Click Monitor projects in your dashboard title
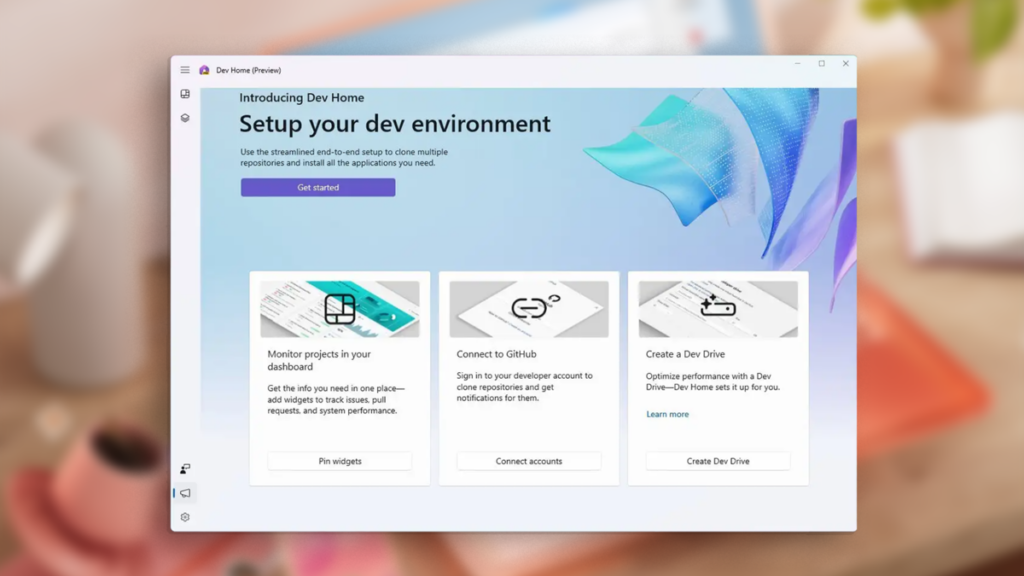The image size is (1024, 576). (x=319, y=360)
